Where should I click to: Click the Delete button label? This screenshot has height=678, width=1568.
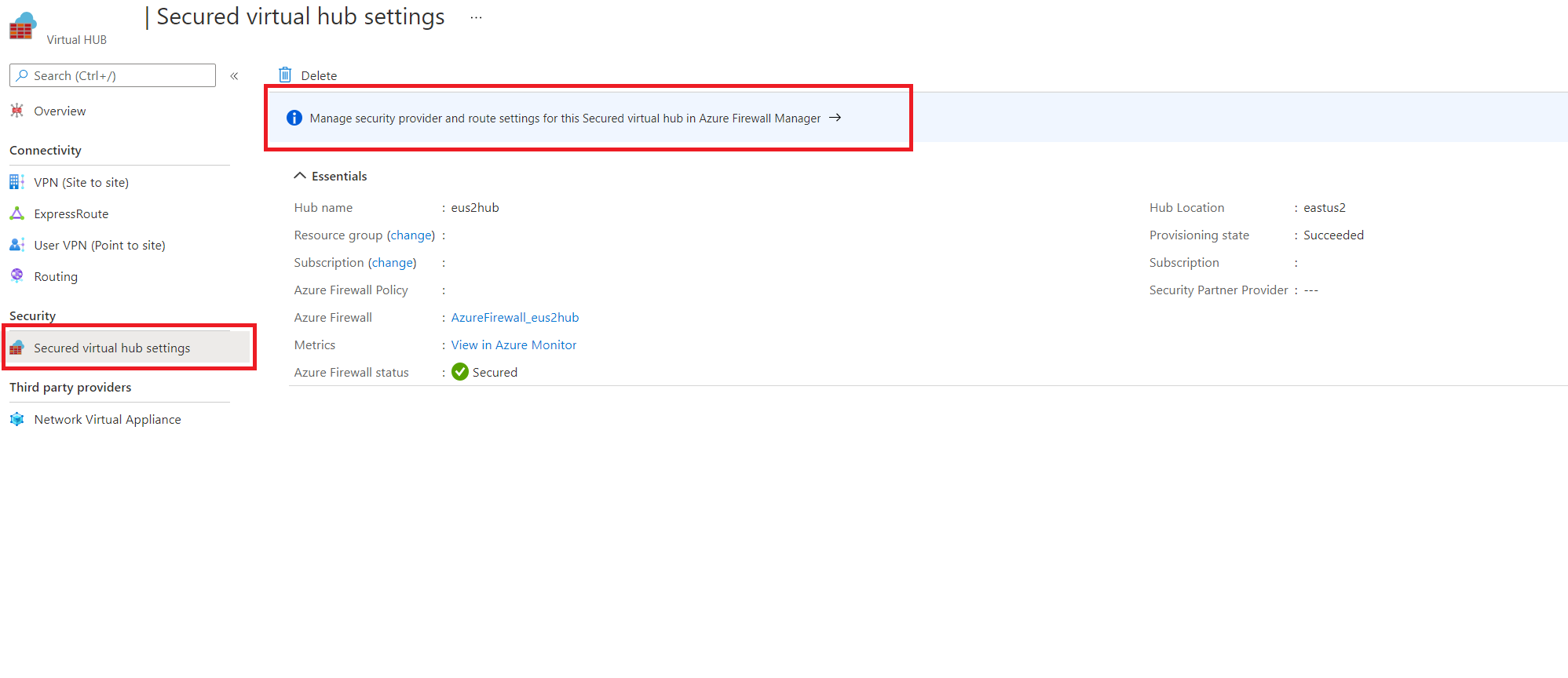pyautogui.click(x=319, y=75)
